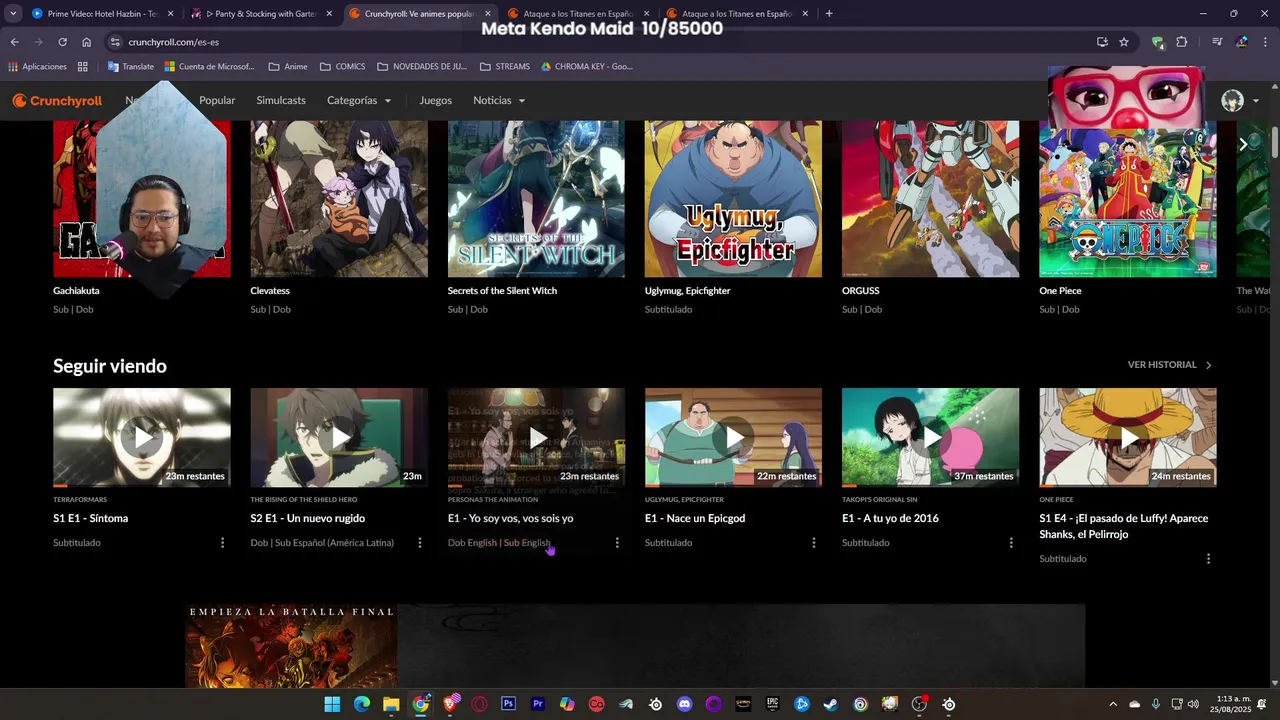
Task: Show hidden system tray icons
Action: pyautogui.click(x=1113, y=704)
